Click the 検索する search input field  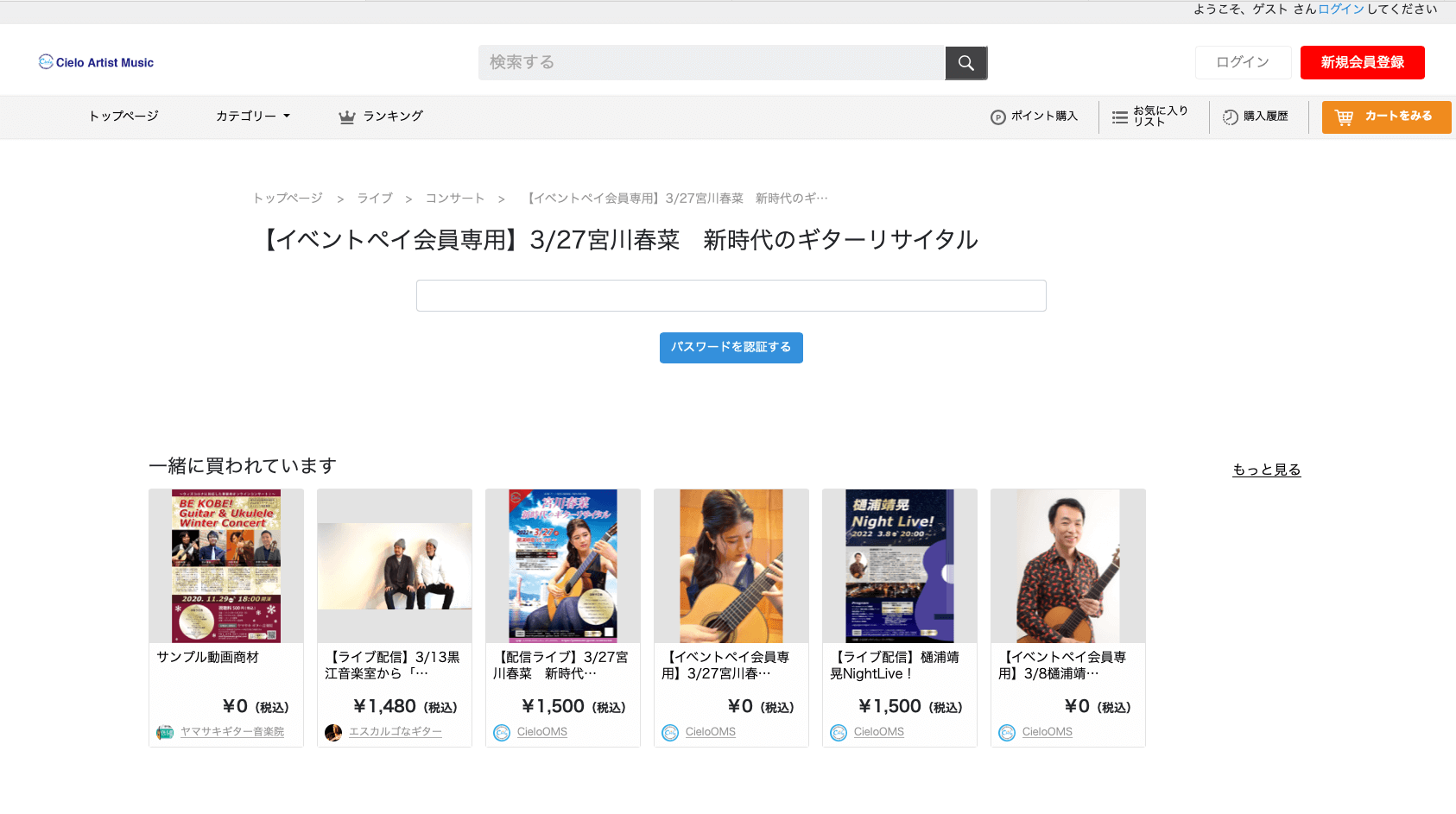tap(712, 63)
